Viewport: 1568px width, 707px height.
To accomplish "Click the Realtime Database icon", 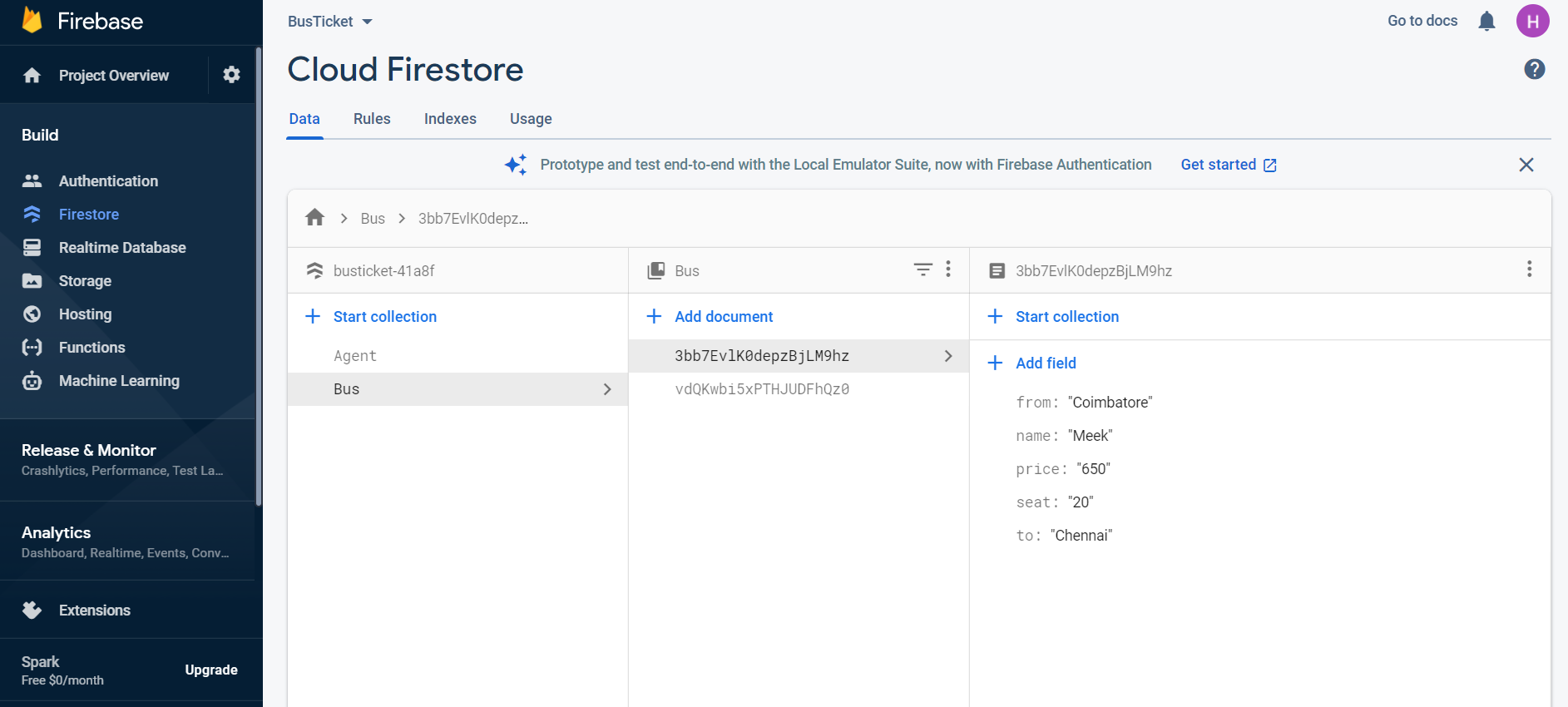I will point(32,247).
